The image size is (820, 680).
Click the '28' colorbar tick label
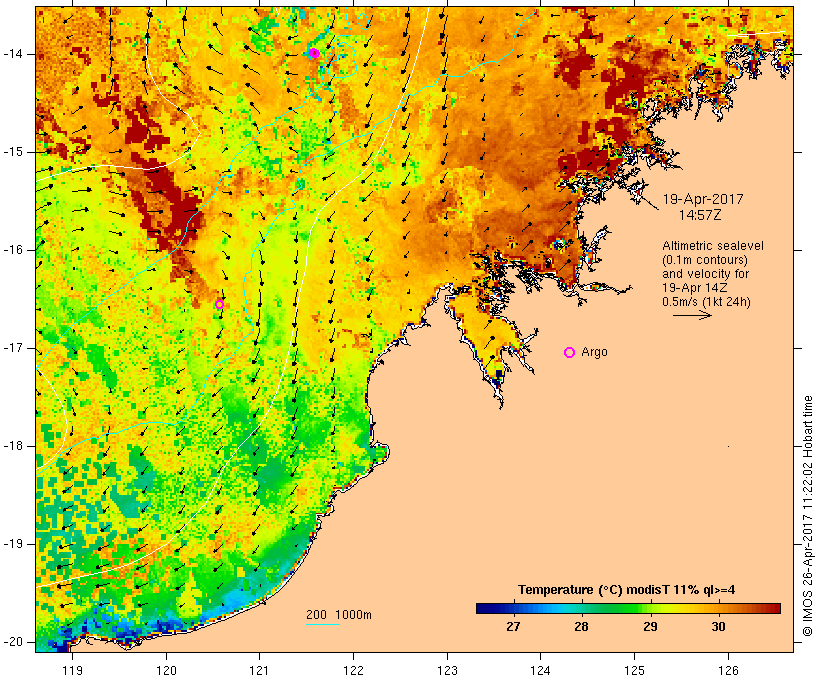click(x=582, y=626)
